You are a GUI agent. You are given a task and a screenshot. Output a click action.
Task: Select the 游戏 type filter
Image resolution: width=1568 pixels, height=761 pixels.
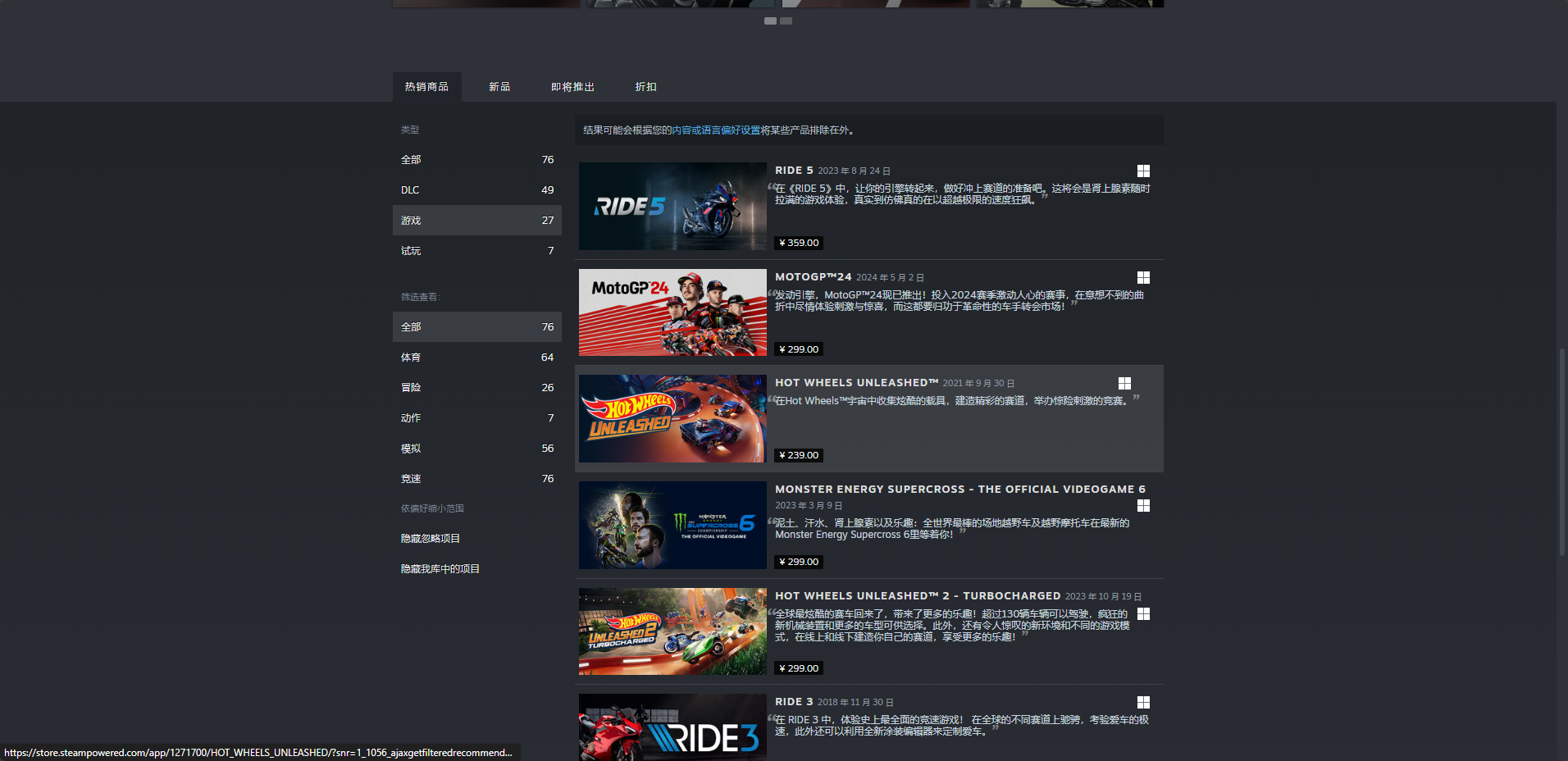pos(477,221)
